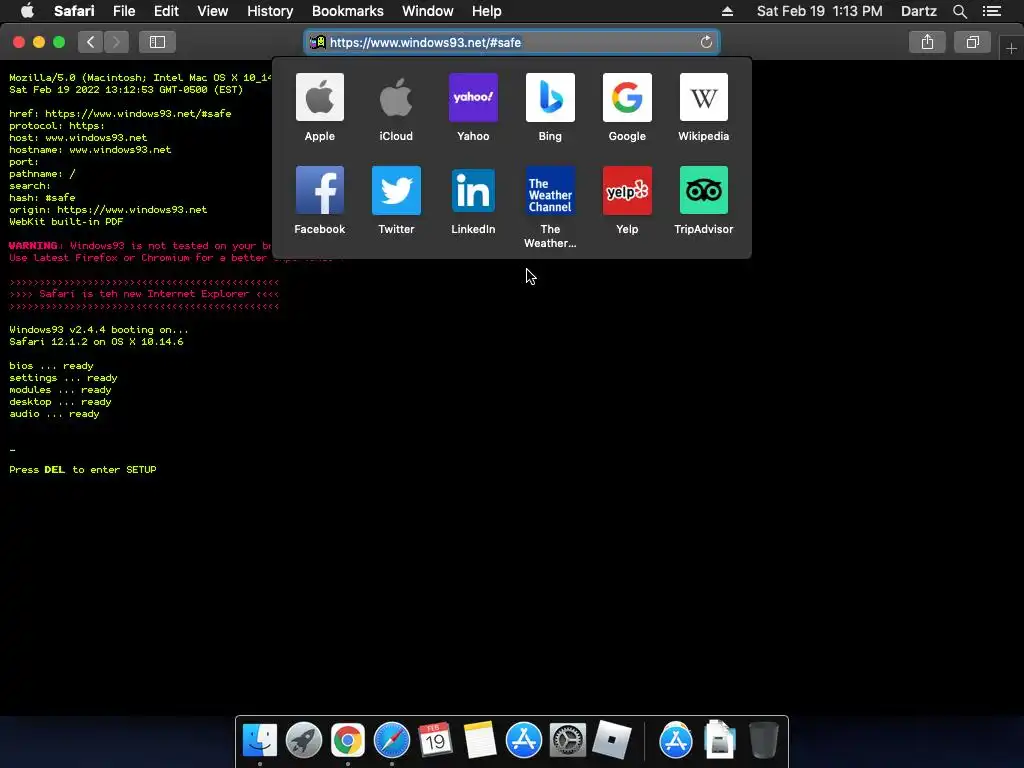
Task: Open the History menu
Action: point(270,11)
